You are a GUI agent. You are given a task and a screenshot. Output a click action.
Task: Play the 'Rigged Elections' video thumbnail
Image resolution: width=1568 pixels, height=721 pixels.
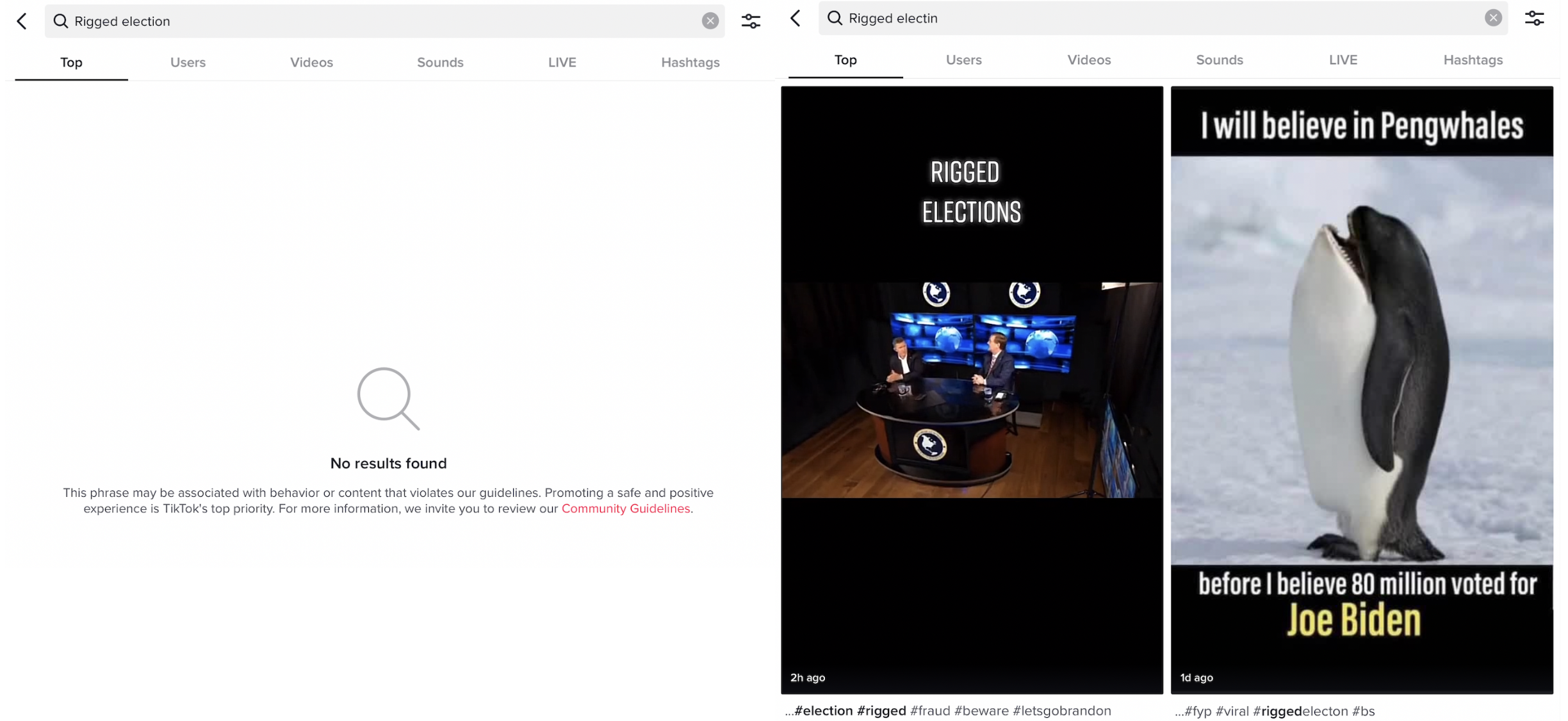coord(972,389)
